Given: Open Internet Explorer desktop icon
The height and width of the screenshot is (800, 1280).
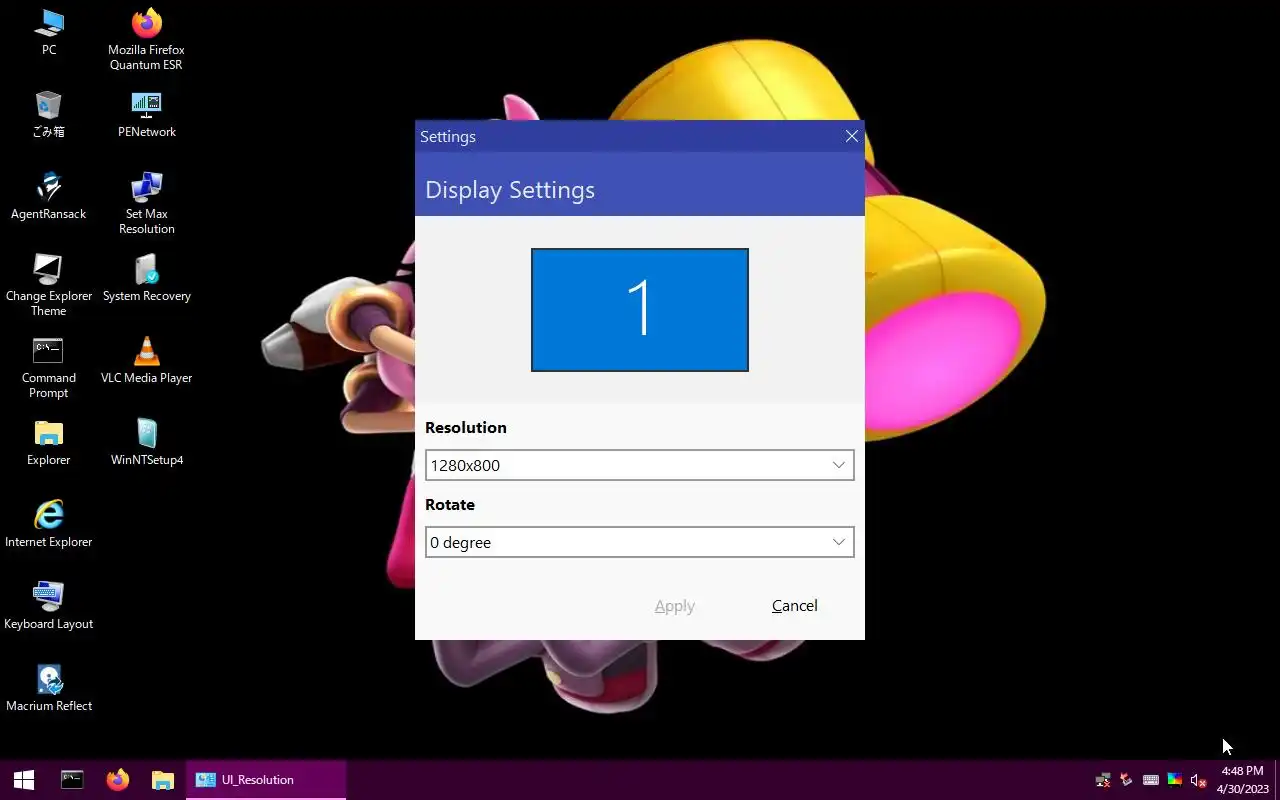Looking at the screenshot, I should tap(48, 524).
